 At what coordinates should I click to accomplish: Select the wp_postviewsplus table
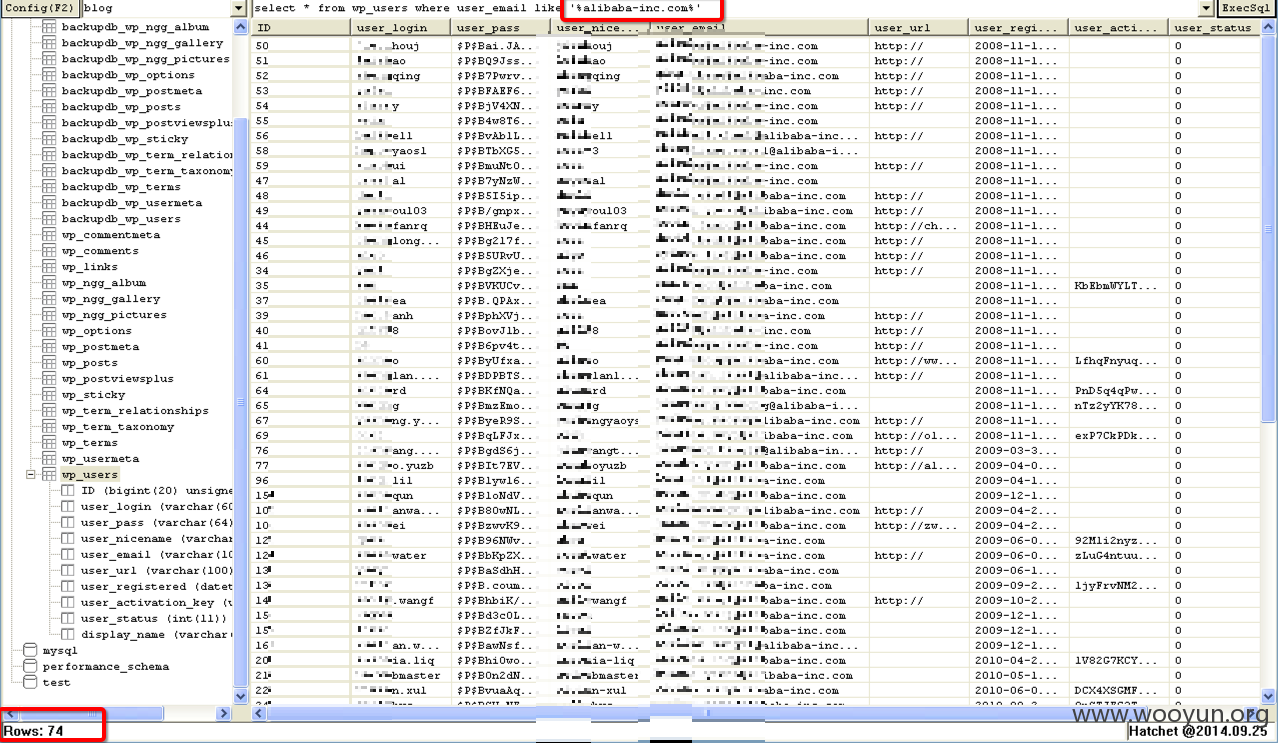point(117,379)
